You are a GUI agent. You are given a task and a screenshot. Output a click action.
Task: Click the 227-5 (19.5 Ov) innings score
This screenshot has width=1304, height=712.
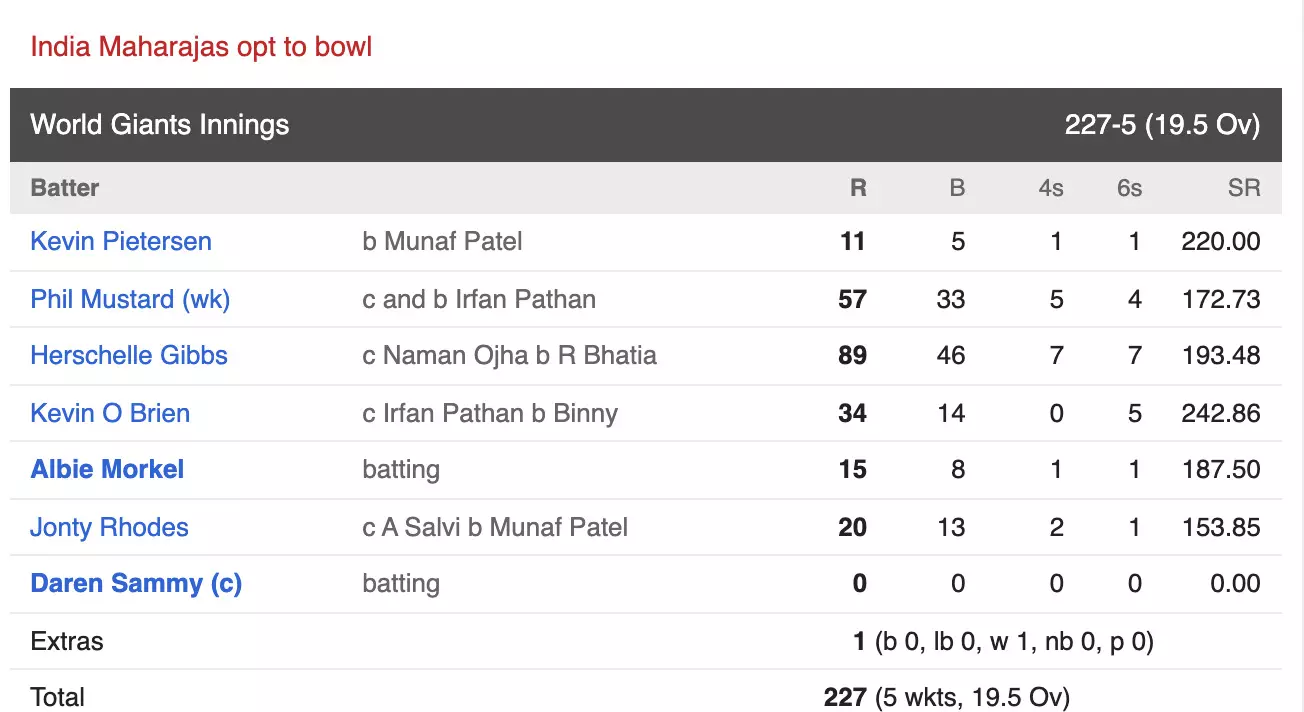coord(1162,125)
